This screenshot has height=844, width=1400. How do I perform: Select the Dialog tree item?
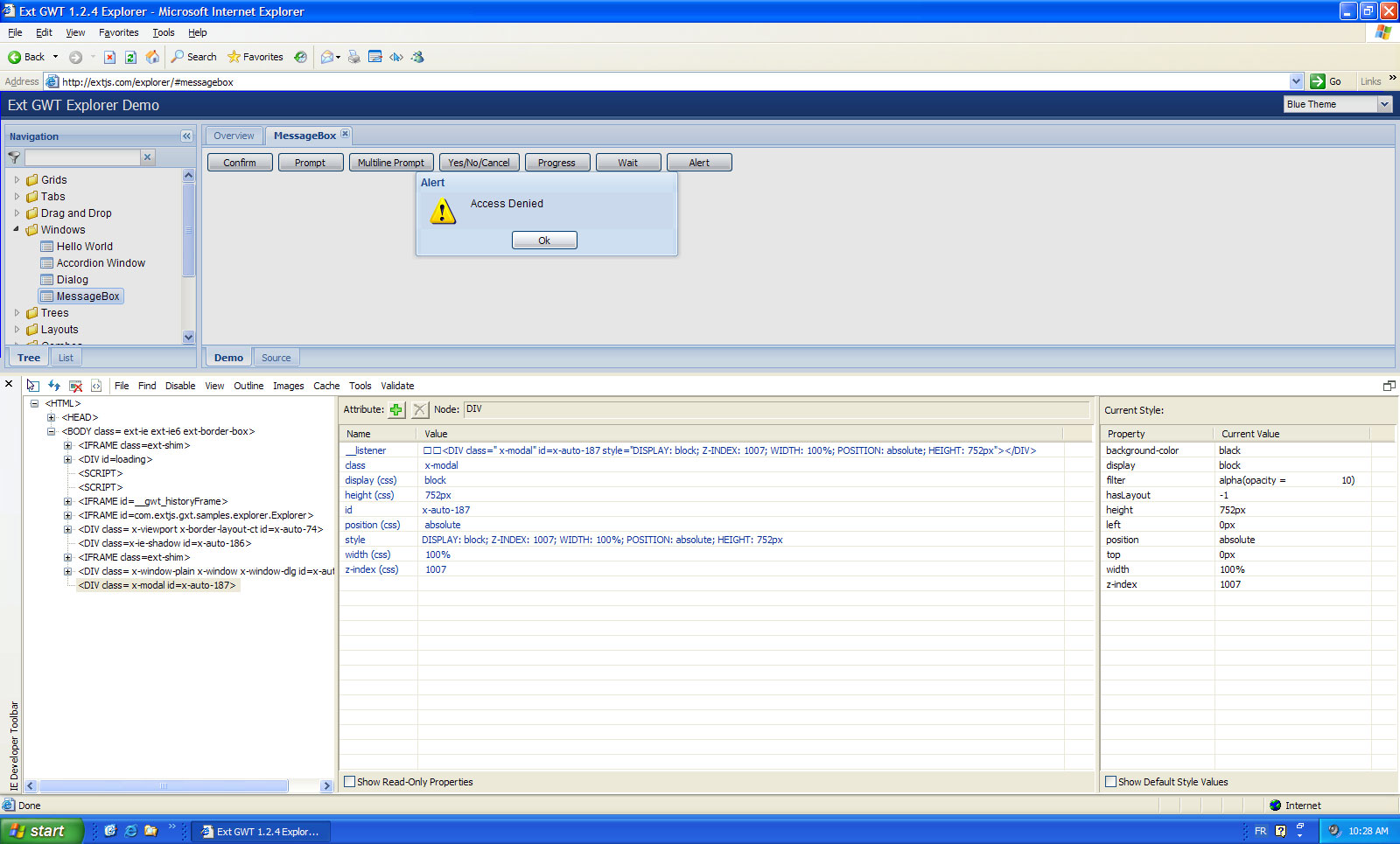point(73,280)
